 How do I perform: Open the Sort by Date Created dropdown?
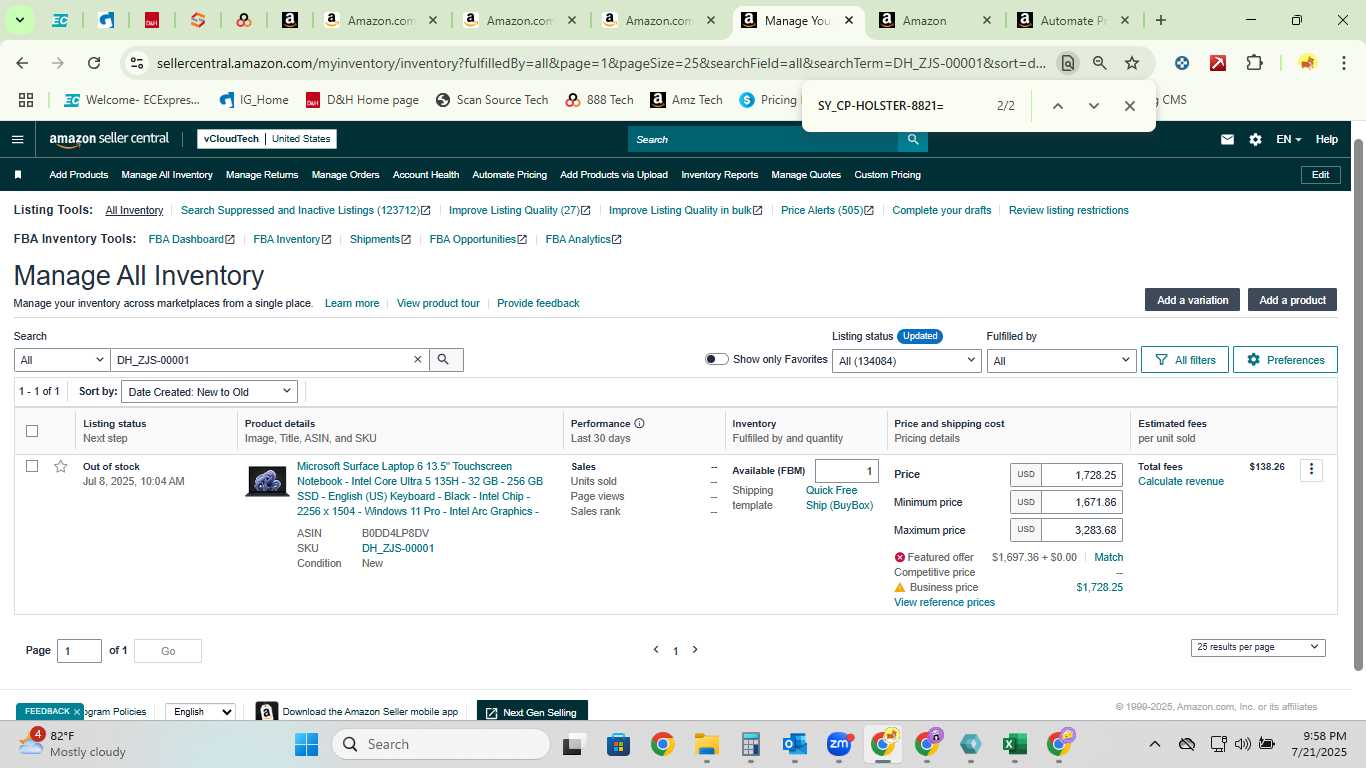(210, 392)
